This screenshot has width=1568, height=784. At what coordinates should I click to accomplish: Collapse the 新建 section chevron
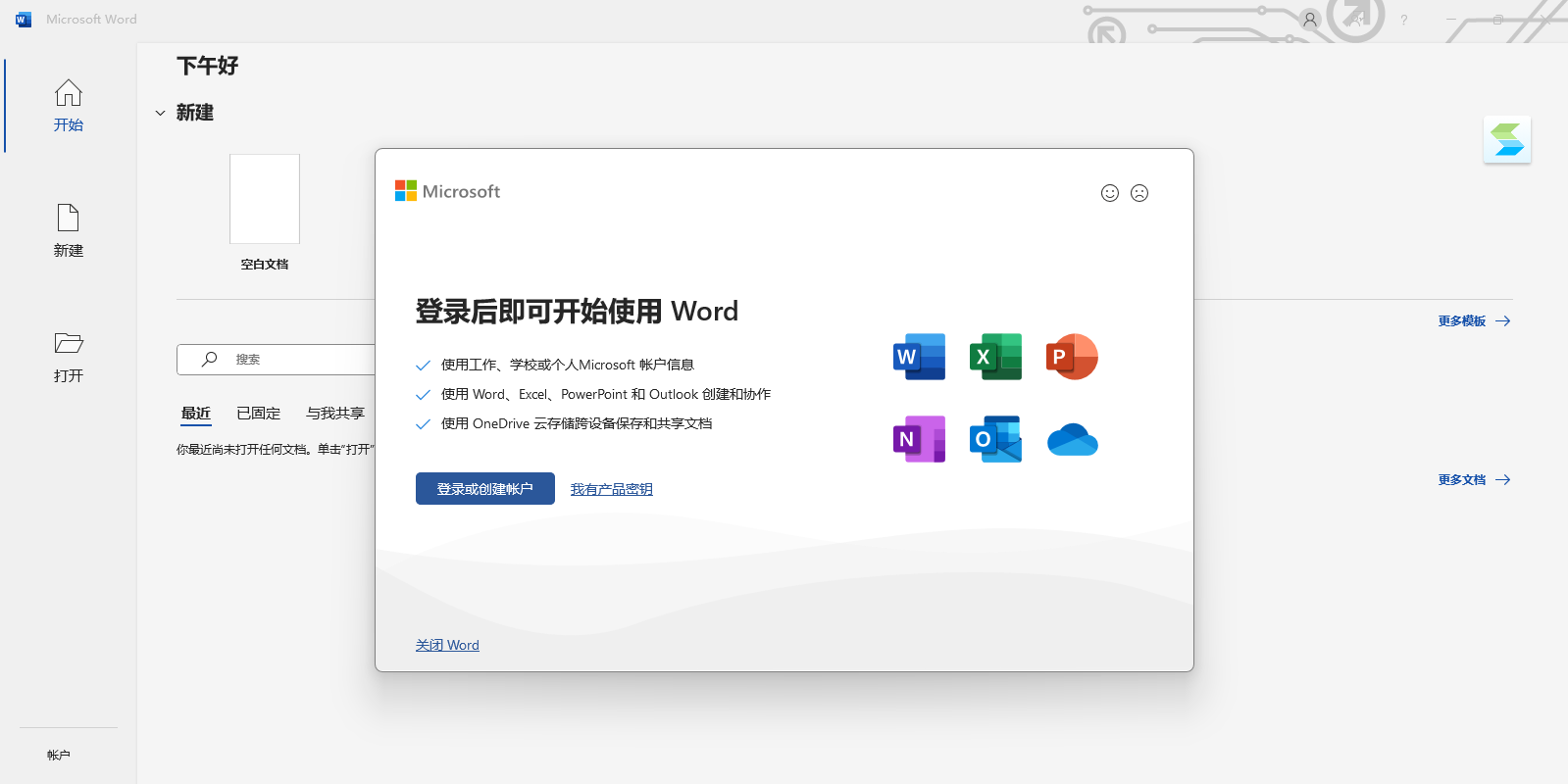(160, 114)
